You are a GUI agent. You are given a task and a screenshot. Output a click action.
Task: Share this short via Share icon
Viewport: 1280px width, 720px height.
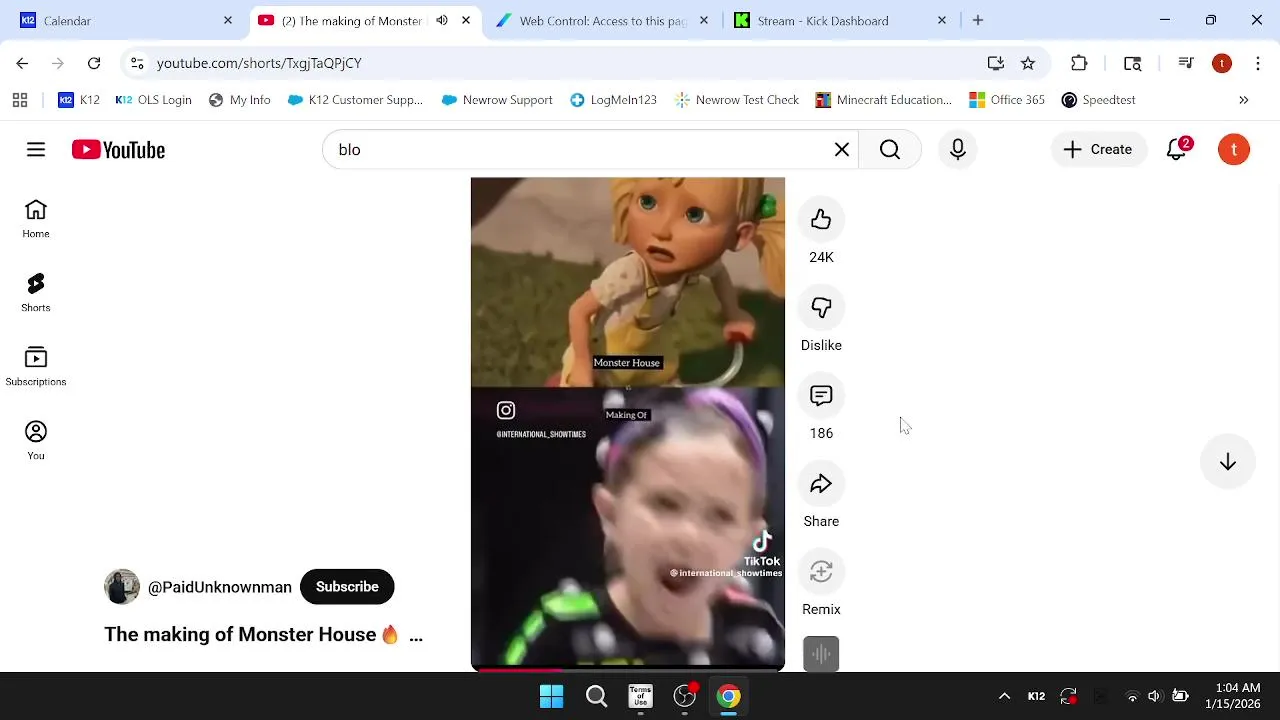821,484
